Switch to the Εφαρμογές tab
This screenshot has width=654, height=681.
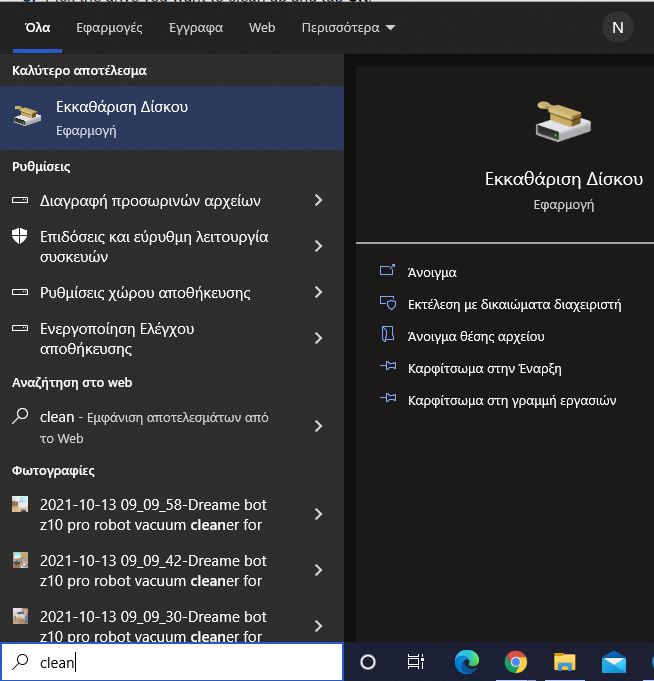coord(109,28)
